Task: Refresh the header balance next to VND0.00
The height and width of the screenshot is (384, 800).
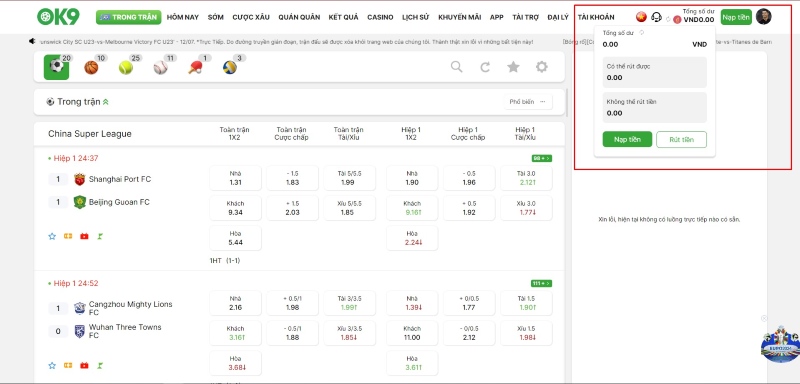Action: pos(668,19)
